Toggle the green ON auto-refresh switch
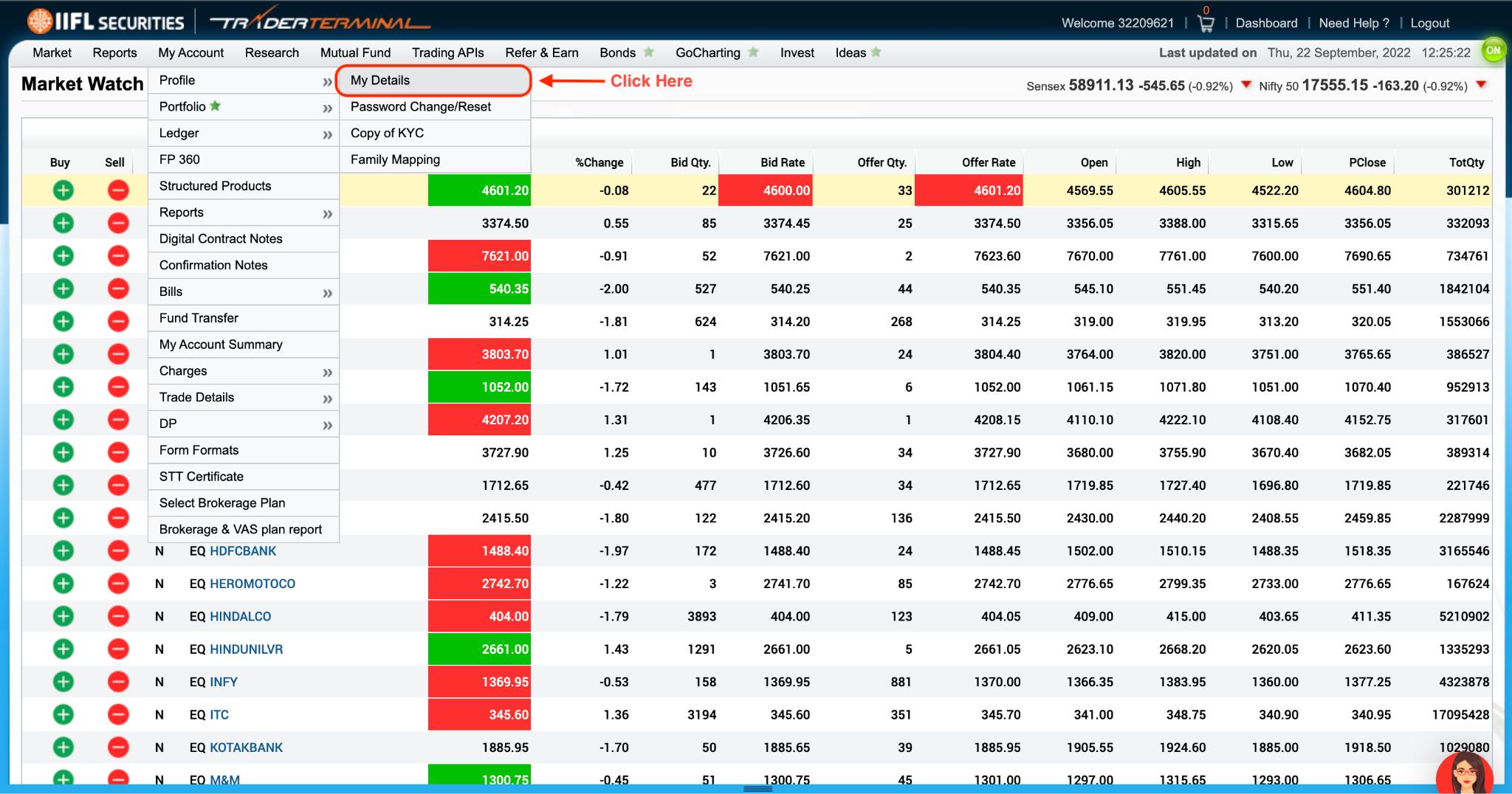Screen dimensions: 1512x794 click(x=1493, y=51)
